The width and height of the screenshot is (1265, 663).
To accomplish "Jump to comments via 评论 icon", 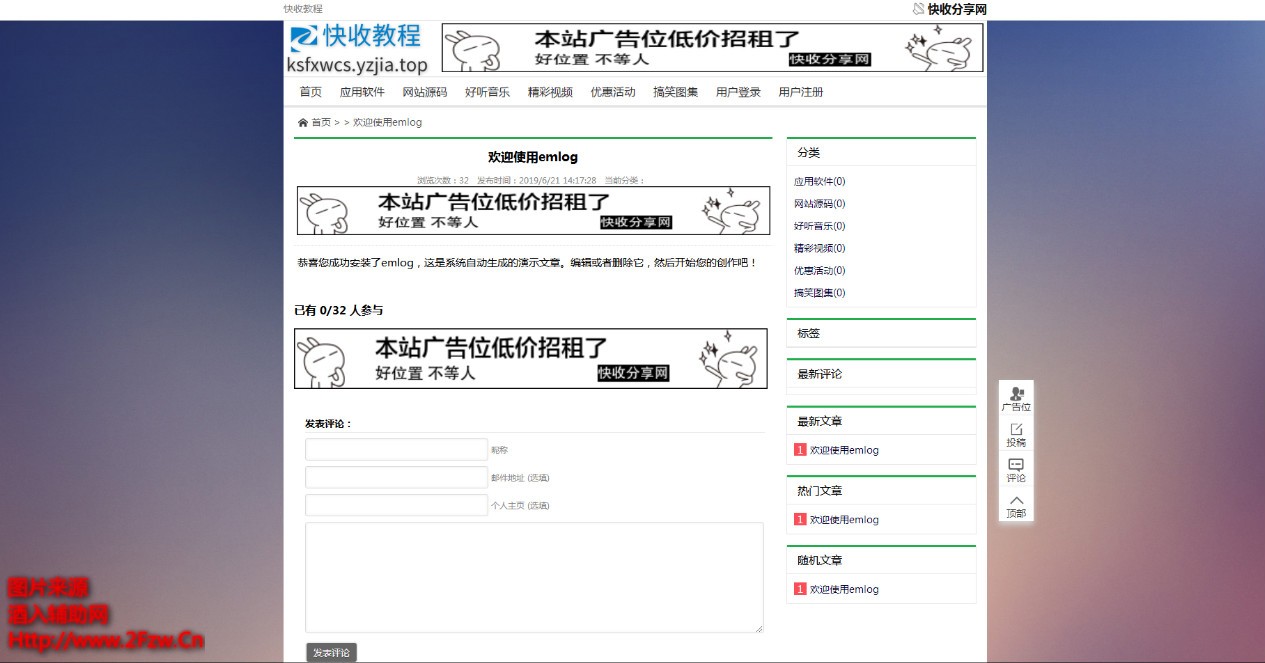I will pyautogui.click(x=1016, y=465).
